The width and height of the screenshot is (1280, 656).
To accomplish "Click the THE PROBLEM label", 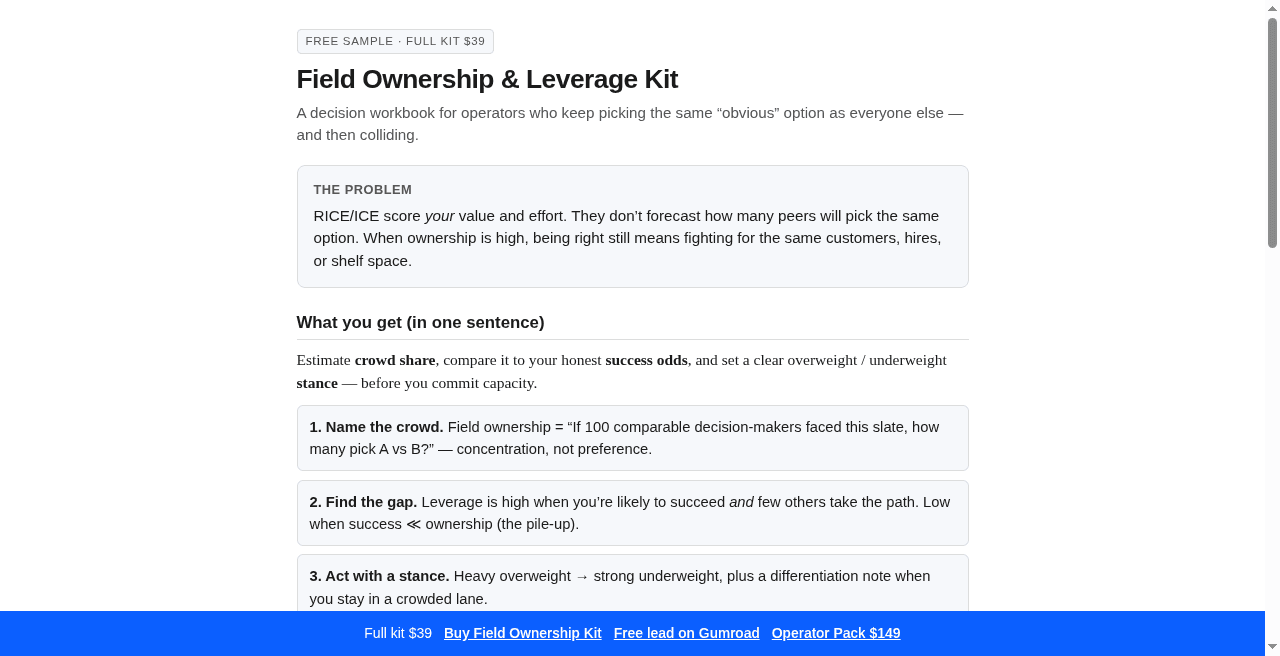I will tap(362, 190).
